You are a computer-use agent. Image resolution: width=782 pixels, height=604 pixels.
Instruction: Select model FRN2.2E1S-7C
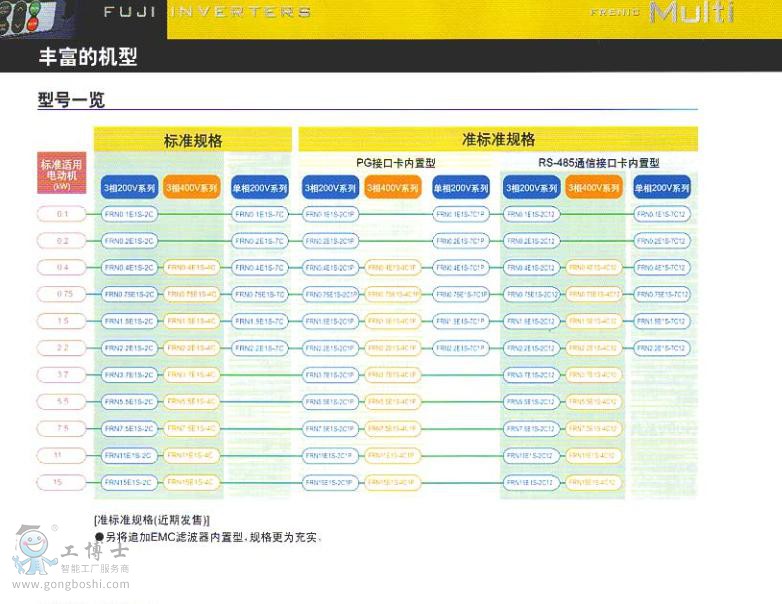pos(260,348)
